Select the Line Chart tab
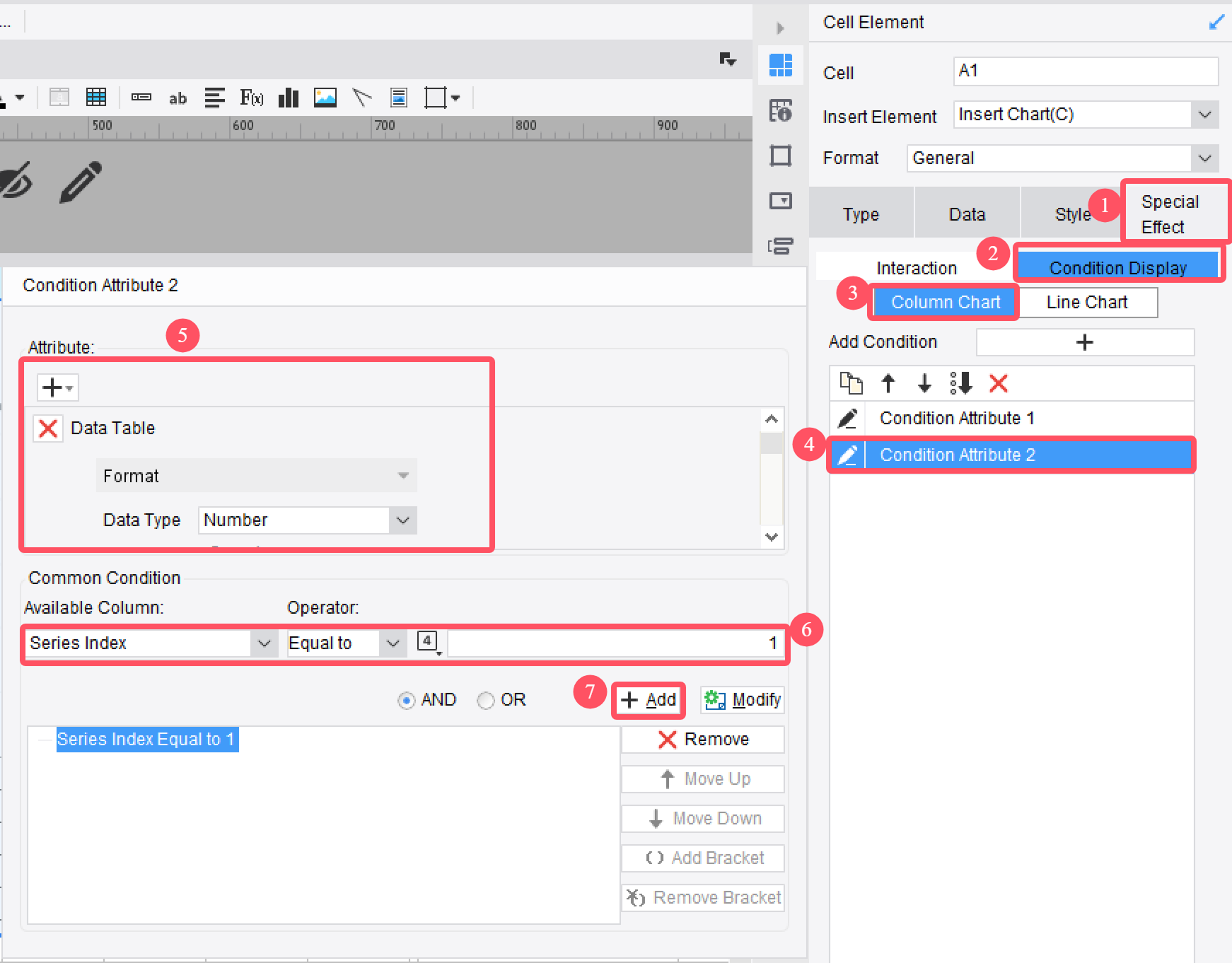The height and width of the screenshot is (963, 1232). [x=1087, y=303]
